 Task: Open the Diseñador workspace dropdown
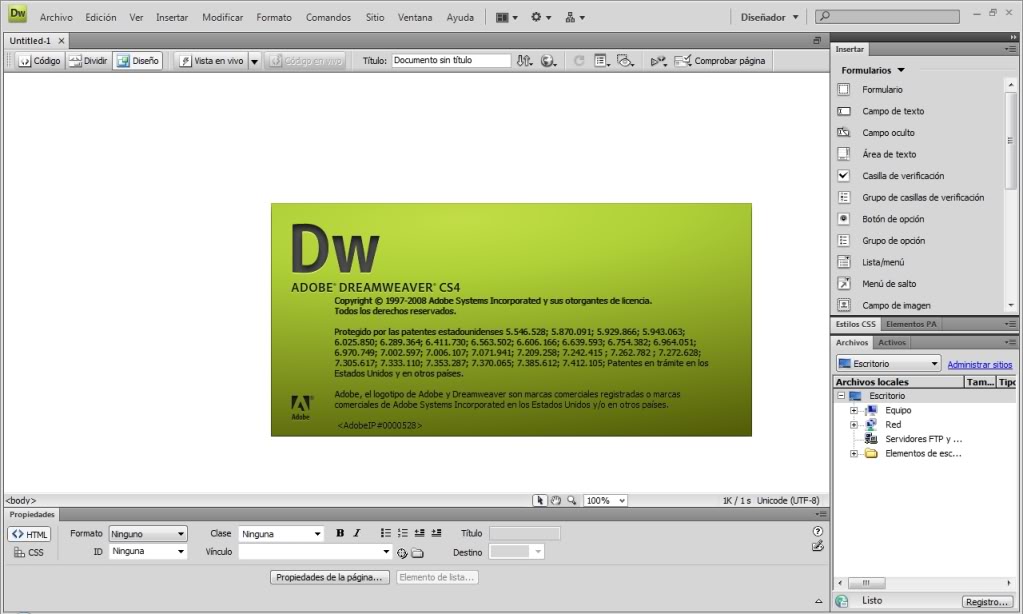point(769,18)
